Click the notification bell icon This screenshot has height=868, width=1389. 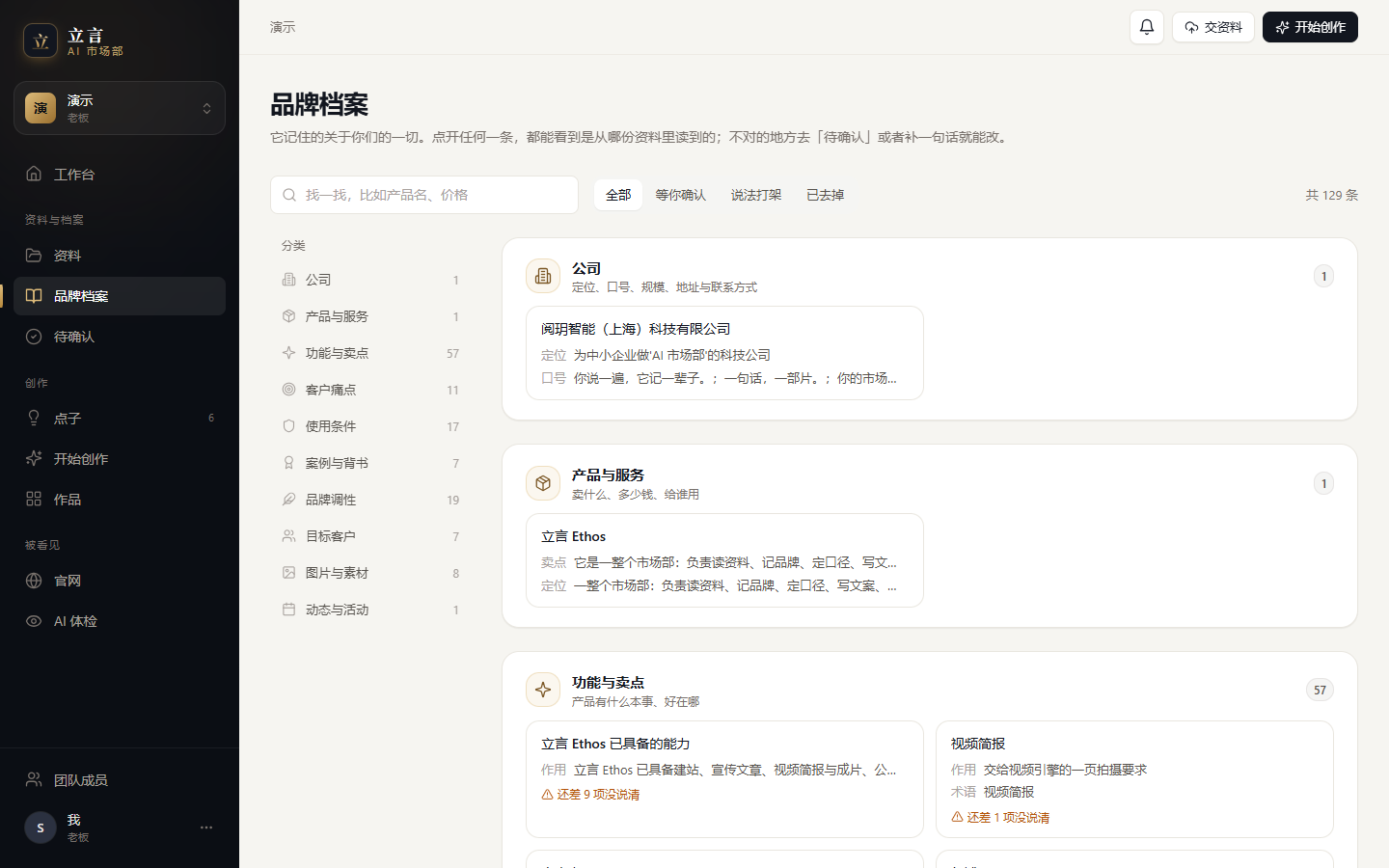[1147, 27]
